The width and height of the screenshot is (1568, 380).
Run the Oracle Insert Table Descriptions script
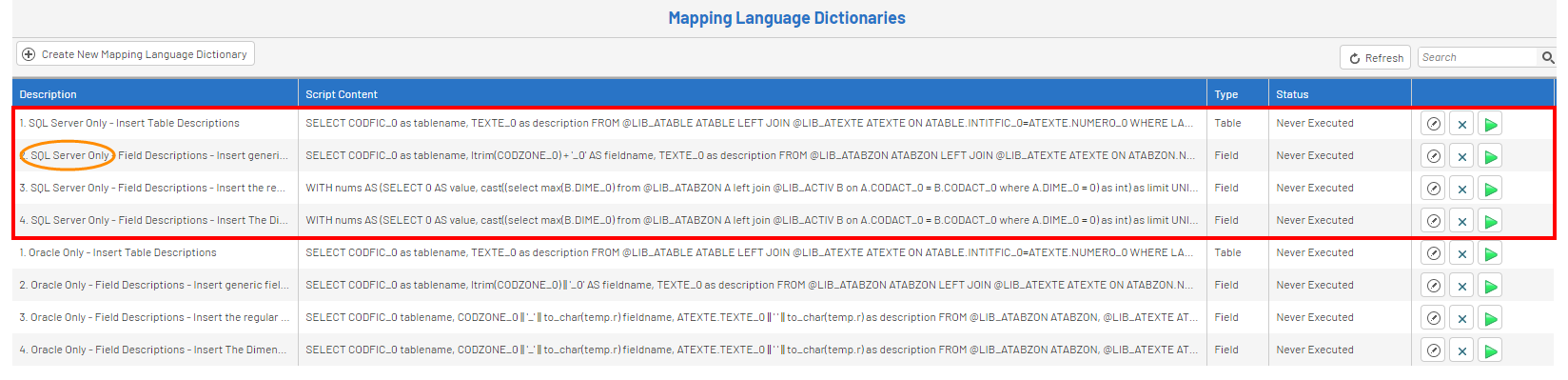(1491, 253)
